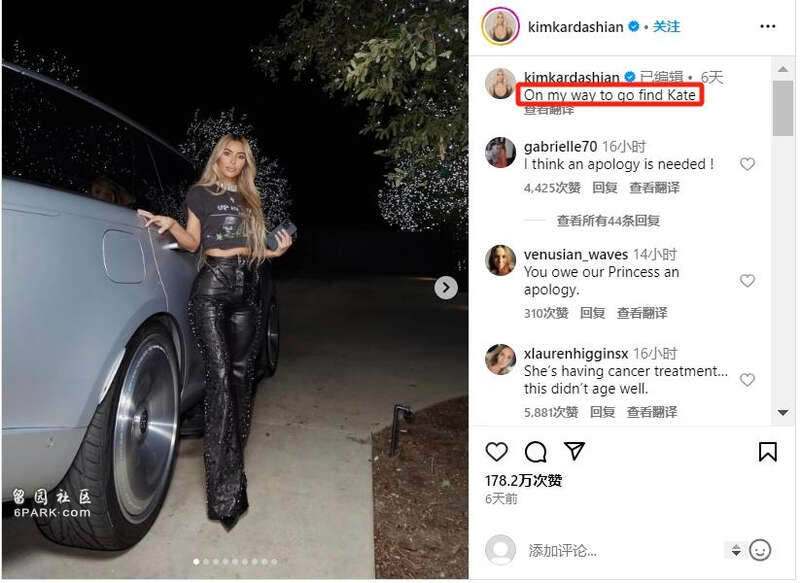800x583 pixels.
Task: View translation of venusian_waves' comment
Action: pos(642,313)
